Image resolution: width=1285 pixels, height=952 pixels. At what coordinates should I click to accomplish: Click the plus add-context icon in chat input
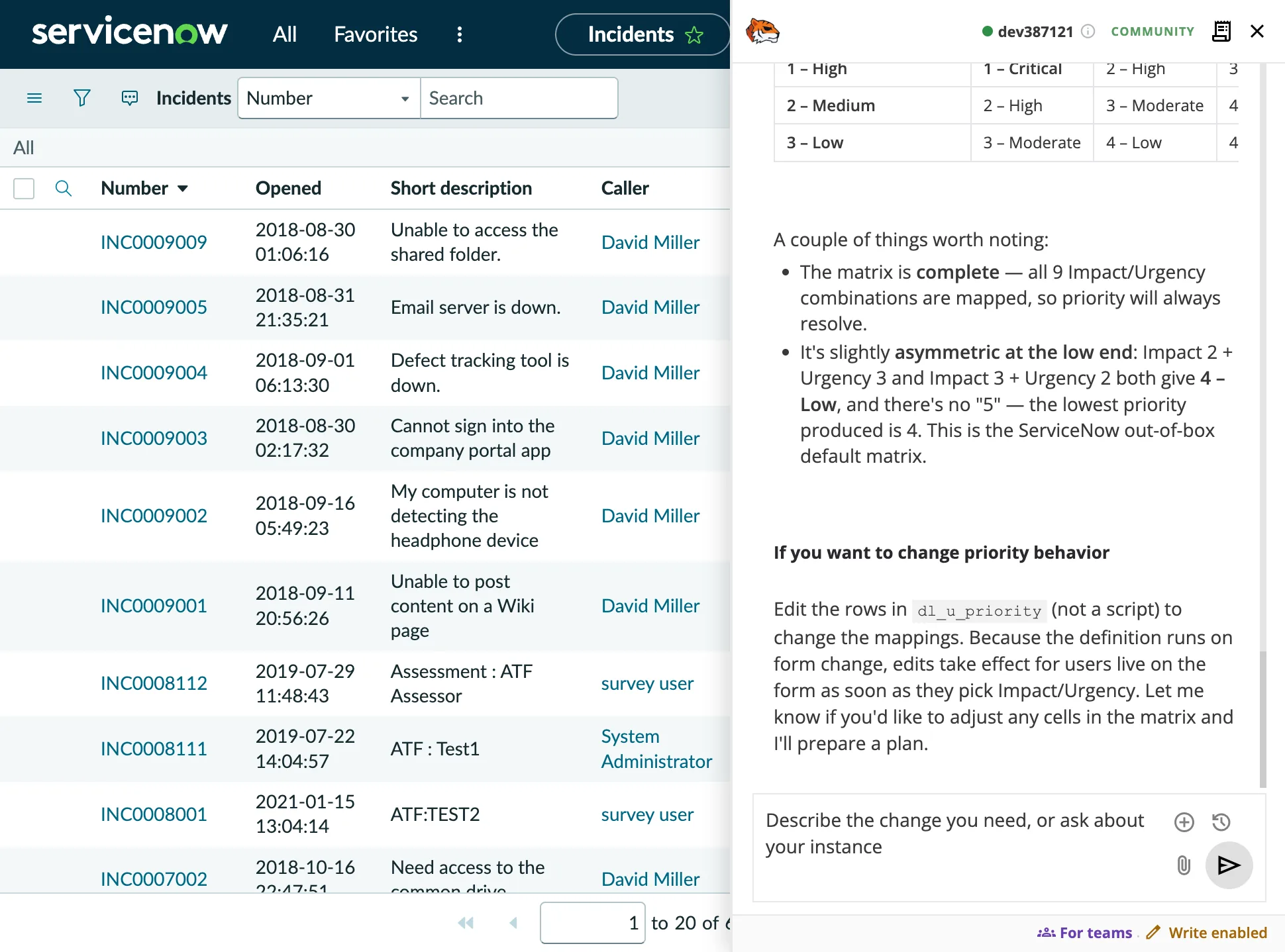coord(1184,822)
